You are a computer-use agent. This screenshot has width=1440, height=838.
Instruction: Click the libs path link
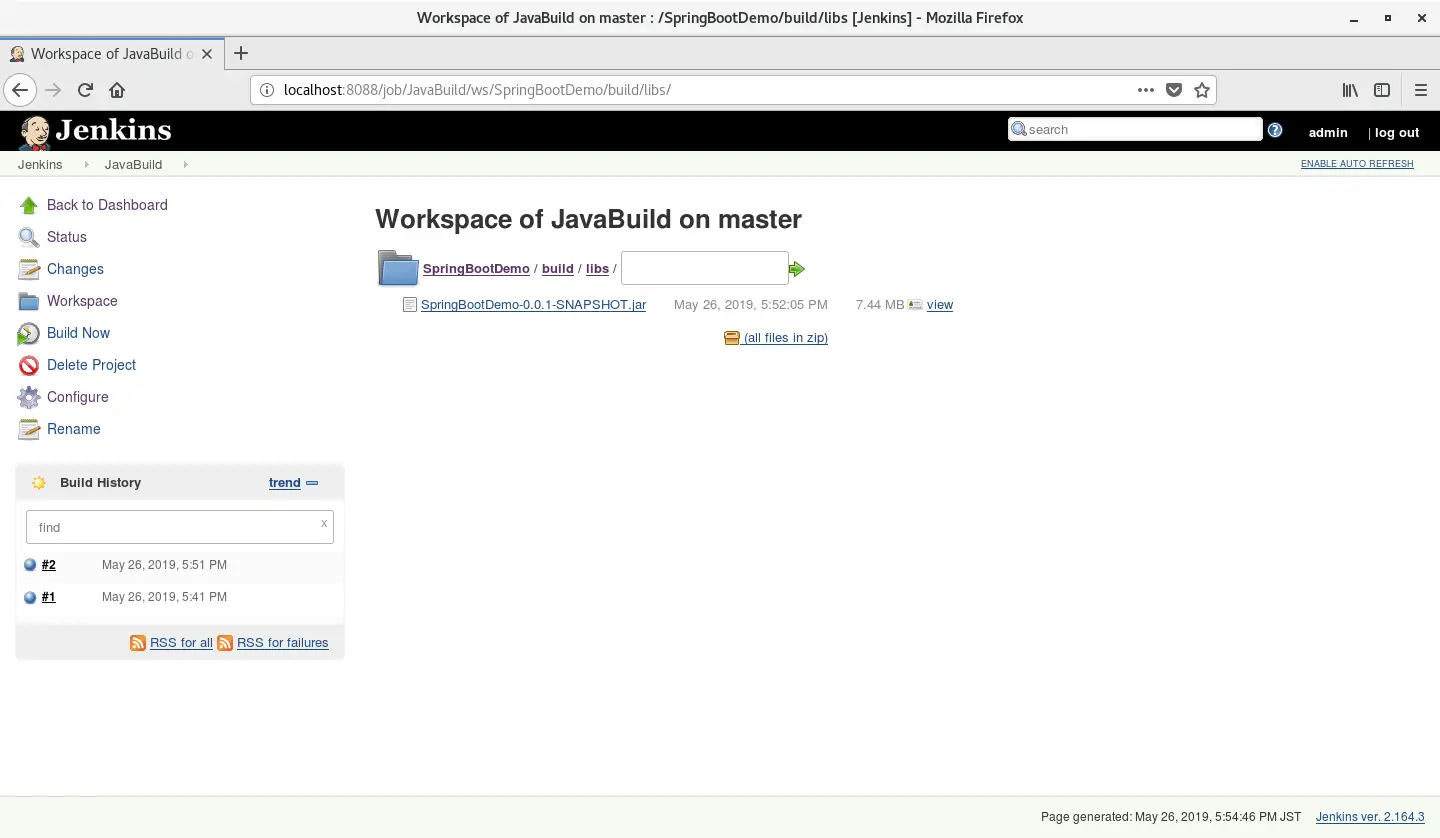coord(597,269)
